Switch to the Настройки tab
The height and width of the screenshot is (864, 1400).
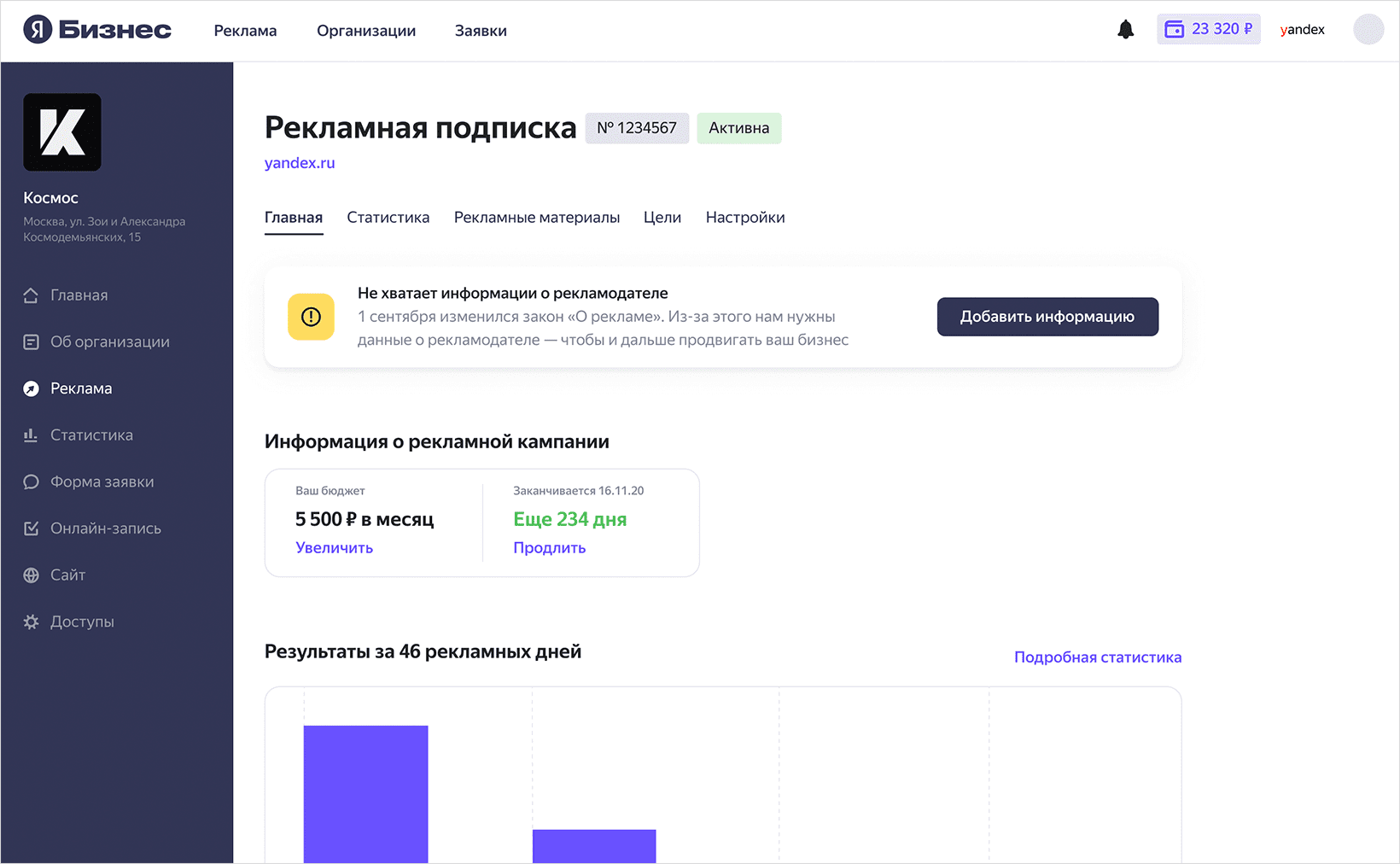click(x=744, y=218)
